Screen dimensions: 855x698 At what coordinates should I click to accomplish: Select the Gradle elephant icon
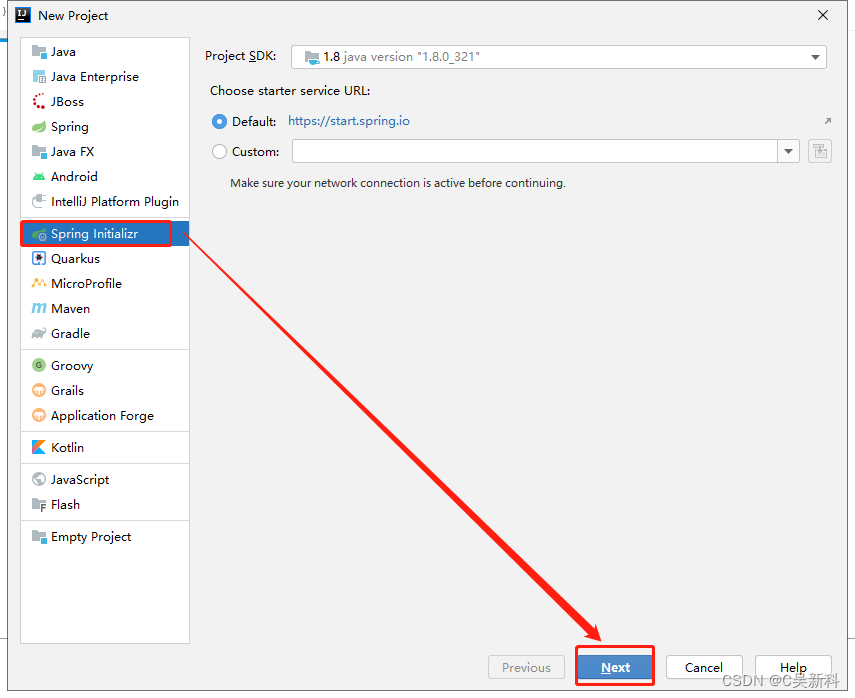pyautogui.click(x=39, y=333)
